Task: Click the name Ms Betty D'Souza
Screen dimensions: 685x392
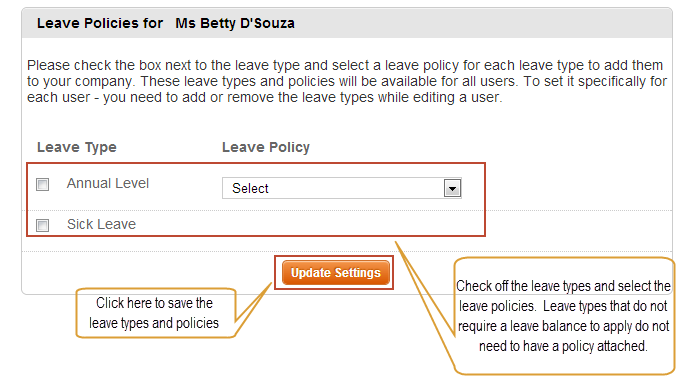Action: pos(235,23)
